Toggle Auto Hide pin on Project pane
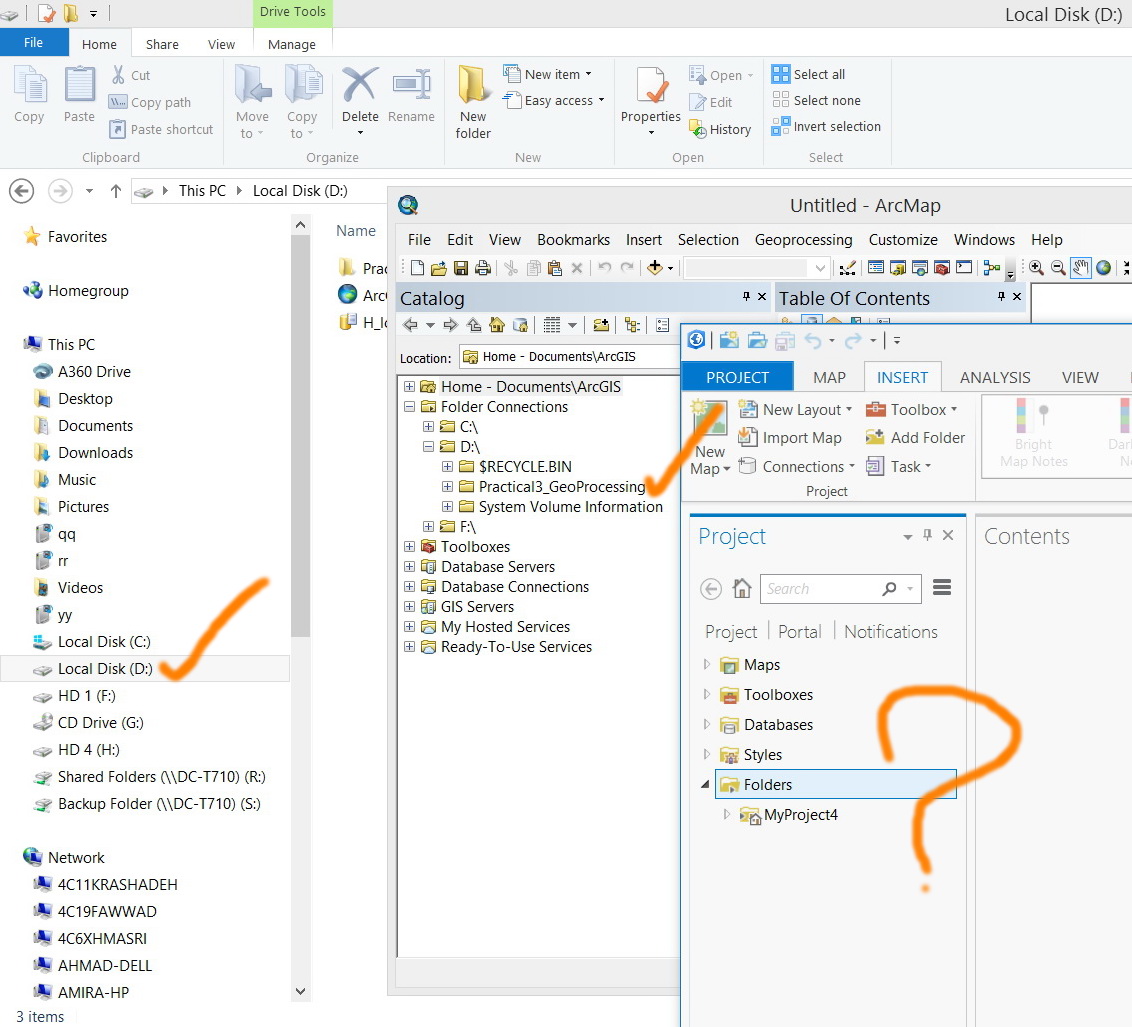This screenshot has height=1027, width=1132. pyautogui.click(x=928, y=535)
